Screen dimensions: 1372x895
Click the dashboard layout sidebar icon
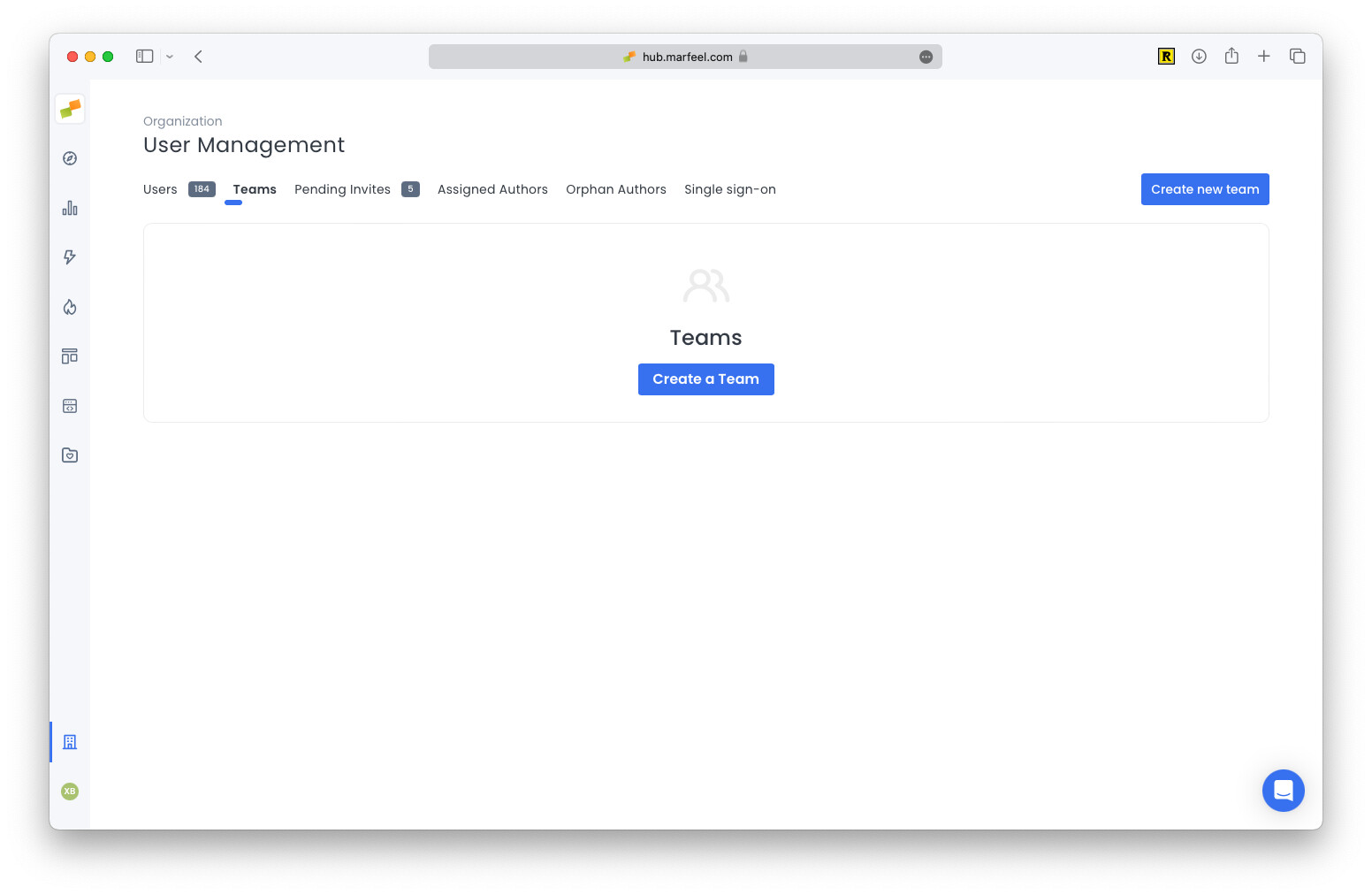(70, 356)
